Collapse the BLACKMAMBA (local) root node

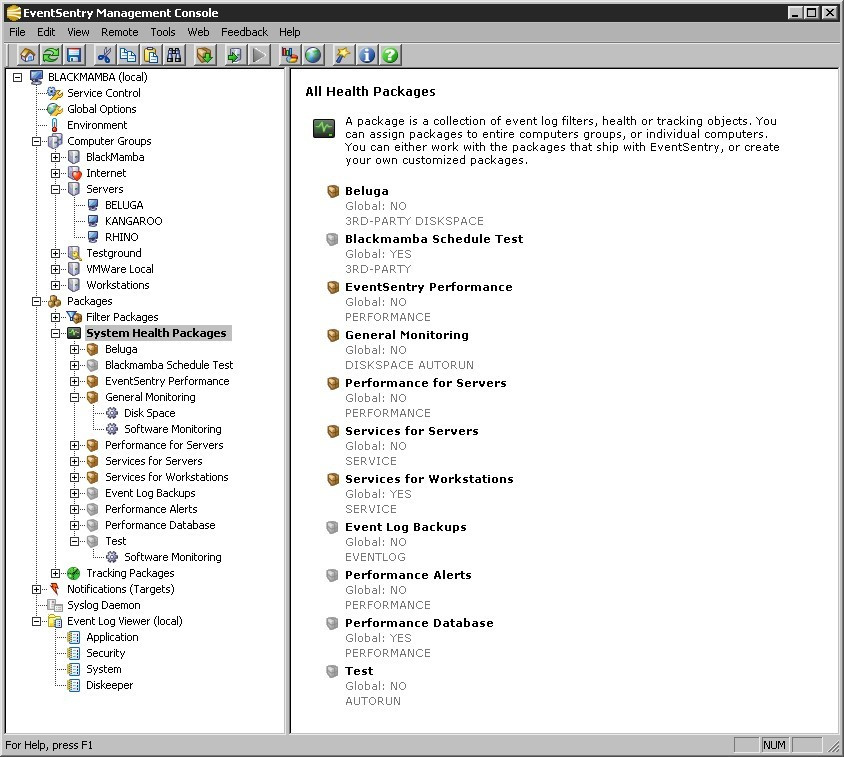[x=17, y=78]
